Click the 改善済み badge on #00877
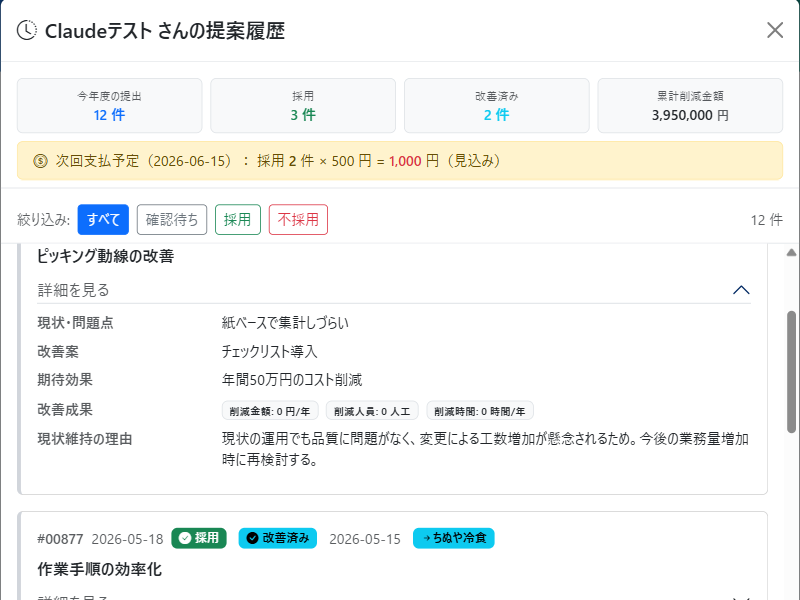This screenshot has height=600, width=800. click(278, 538)
